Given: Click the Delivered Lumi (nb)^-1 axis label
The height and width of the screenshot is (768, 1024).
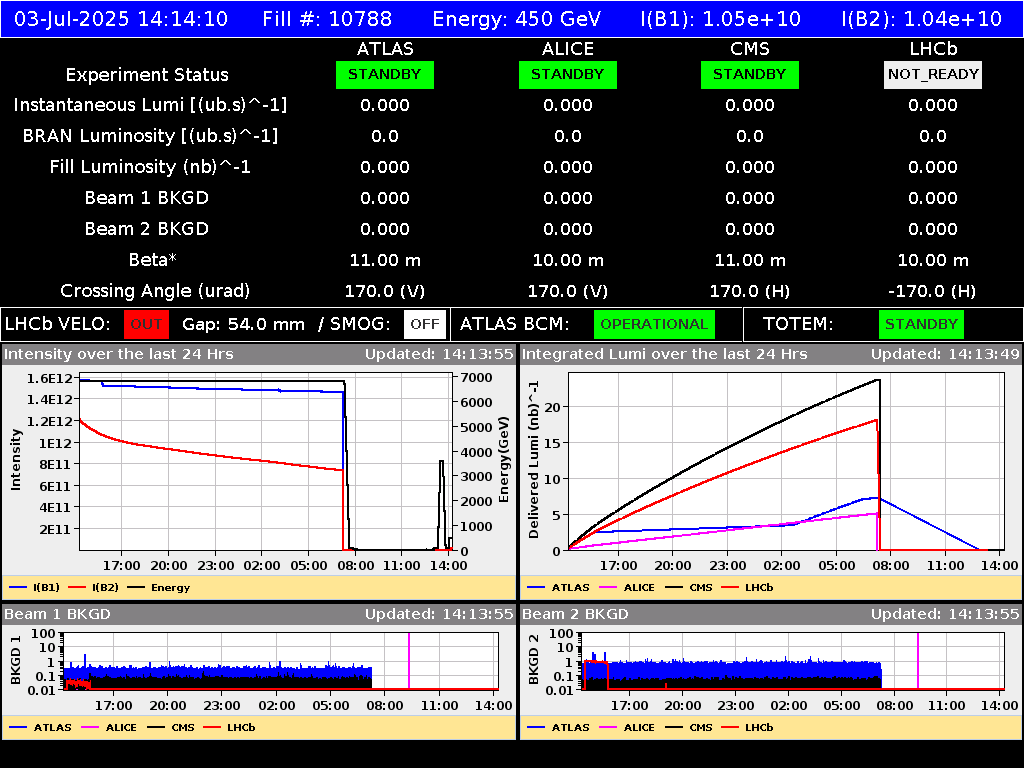Looking at the screenshot, I should 534,459.
